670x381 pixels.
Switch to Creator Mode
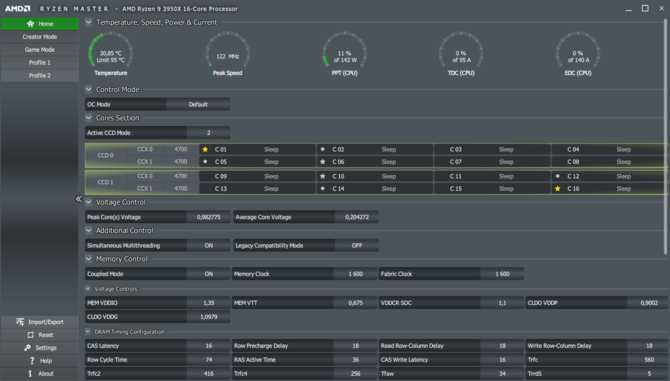click(39, 37)
